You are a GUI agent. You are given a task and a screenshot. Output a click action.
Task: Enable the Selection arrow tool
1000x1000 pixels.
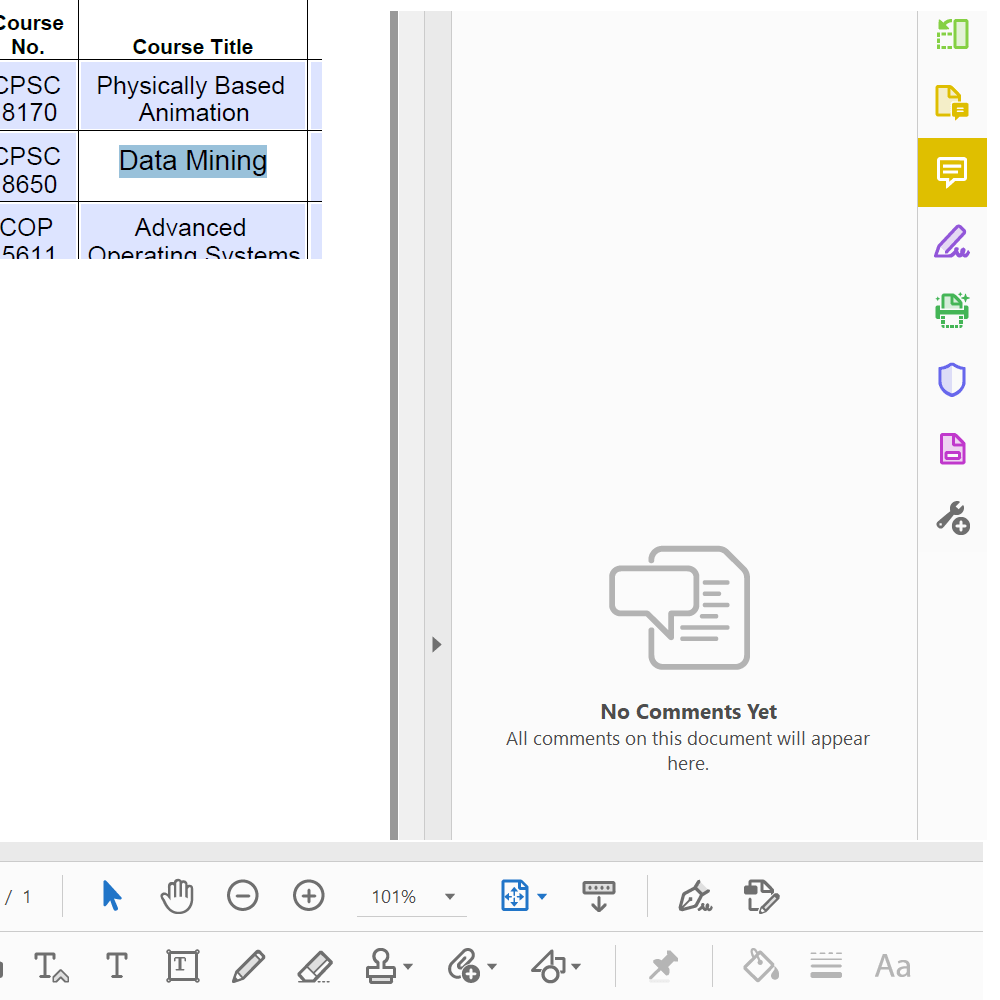(x=112, y=896)
